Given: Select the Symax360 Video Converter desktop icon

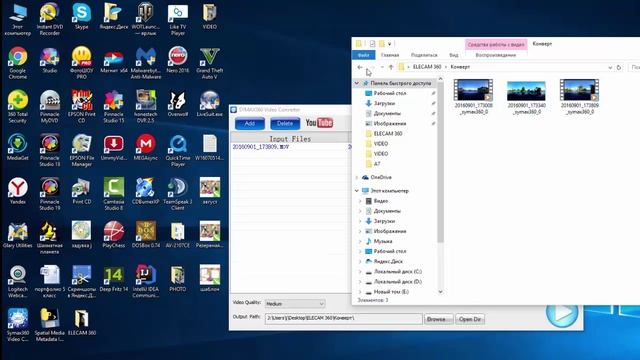Looking at the screenshot, I should (x=18, y=325).
